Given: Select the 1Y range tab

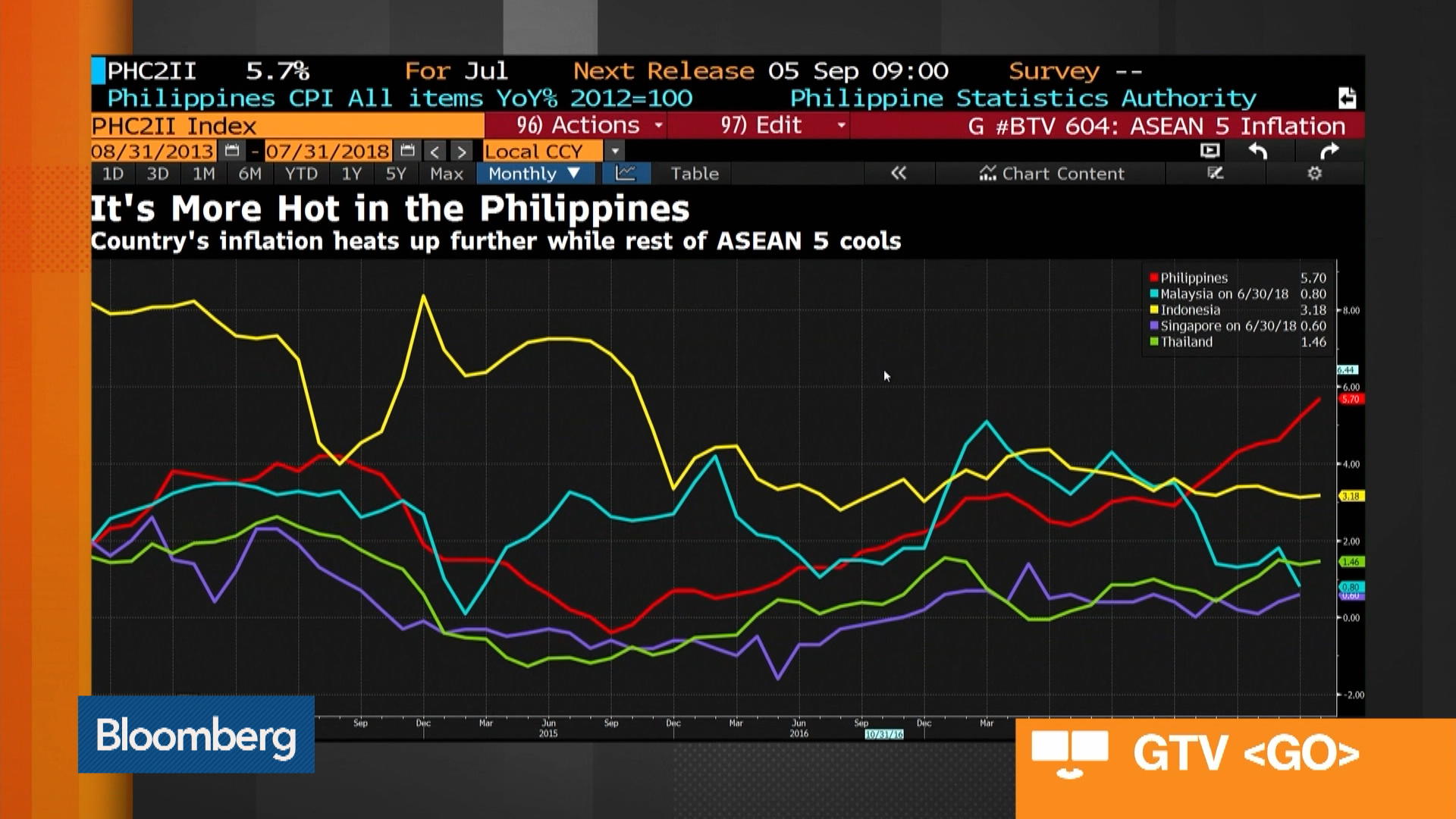Looking at the screenshot, I should [x=351, y=174].
